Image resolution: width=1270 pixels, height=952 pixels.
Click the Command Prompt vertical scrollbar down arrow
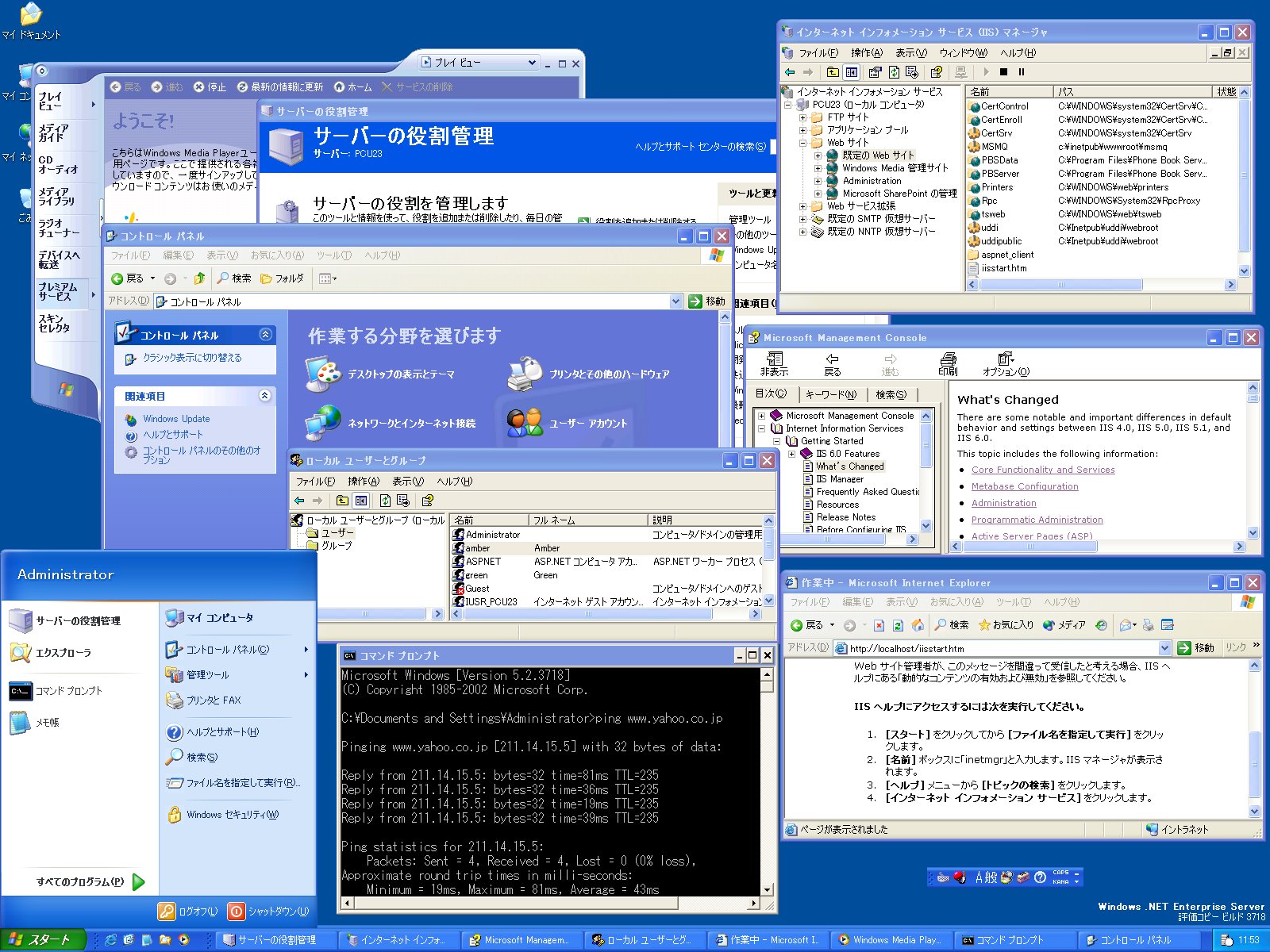click(x=767, y=890)
